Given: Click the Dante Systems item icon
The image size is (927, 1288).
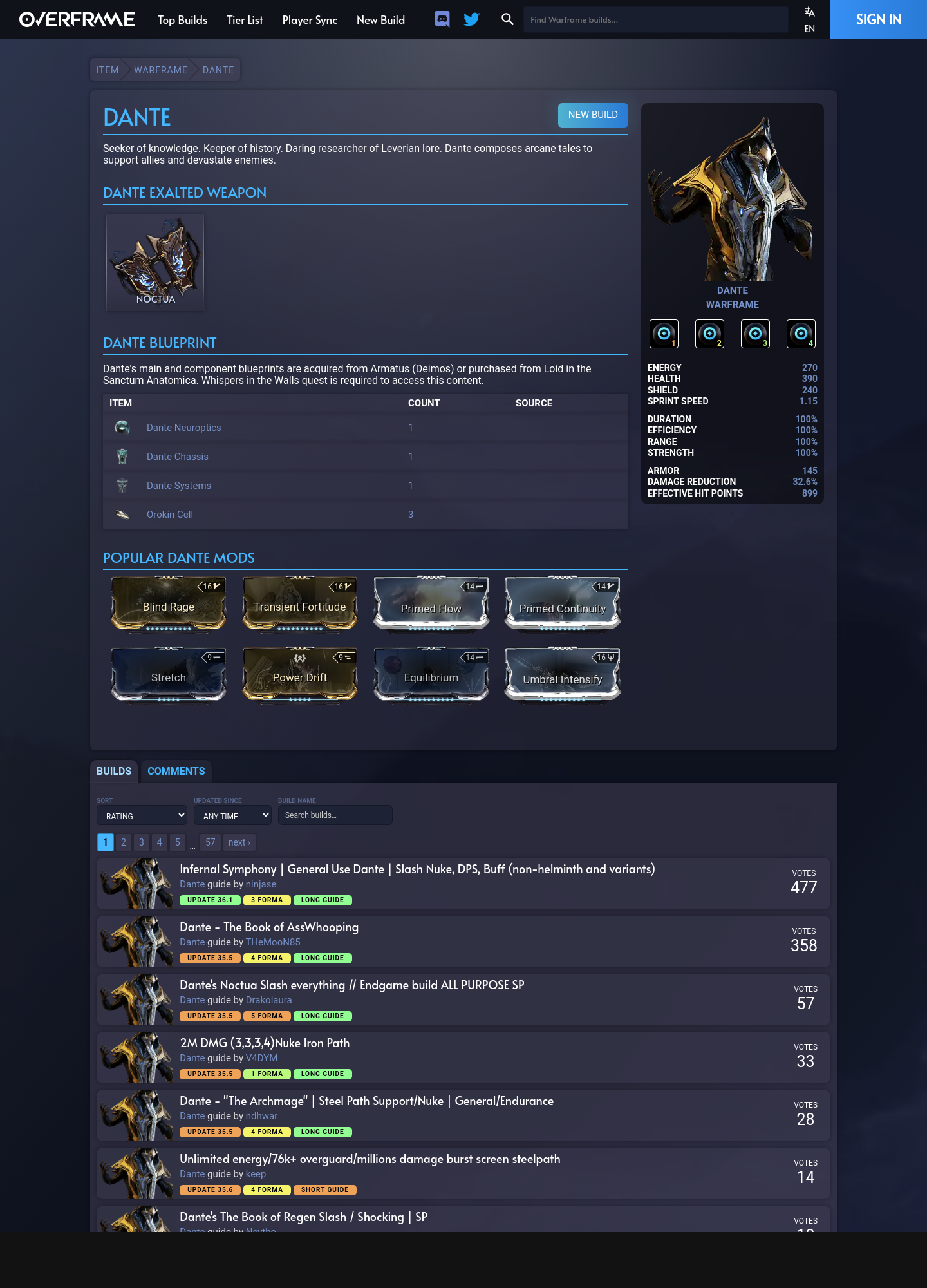Looking at the screenshot, I should coord(122,485).
